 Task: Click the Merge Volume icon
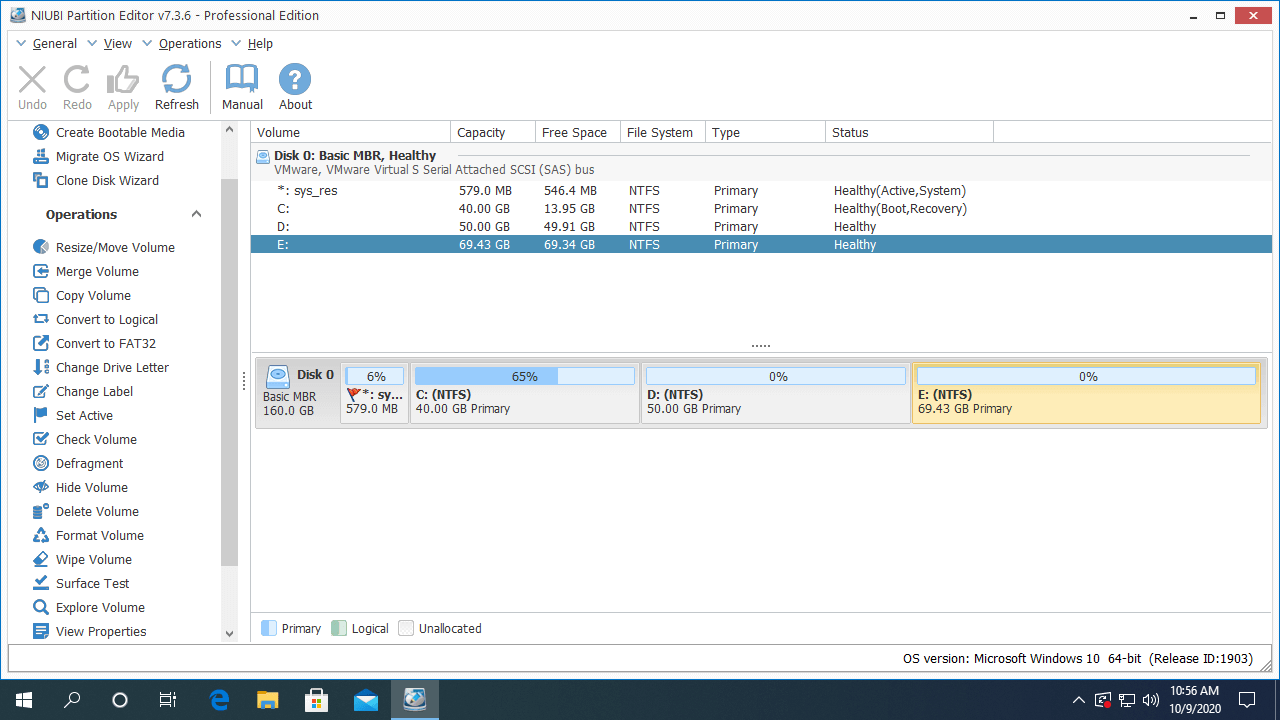pyautogui.click(x=41, y=271)
